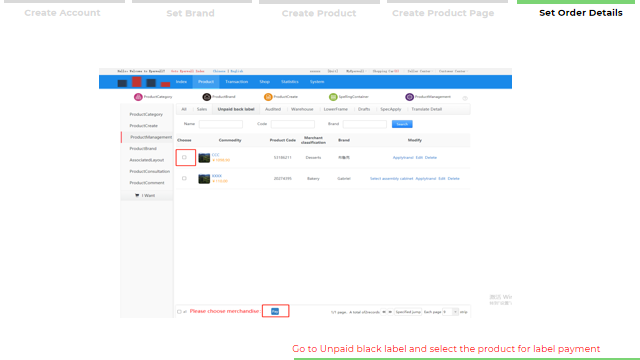Focus the Name search field

(221, 124)
